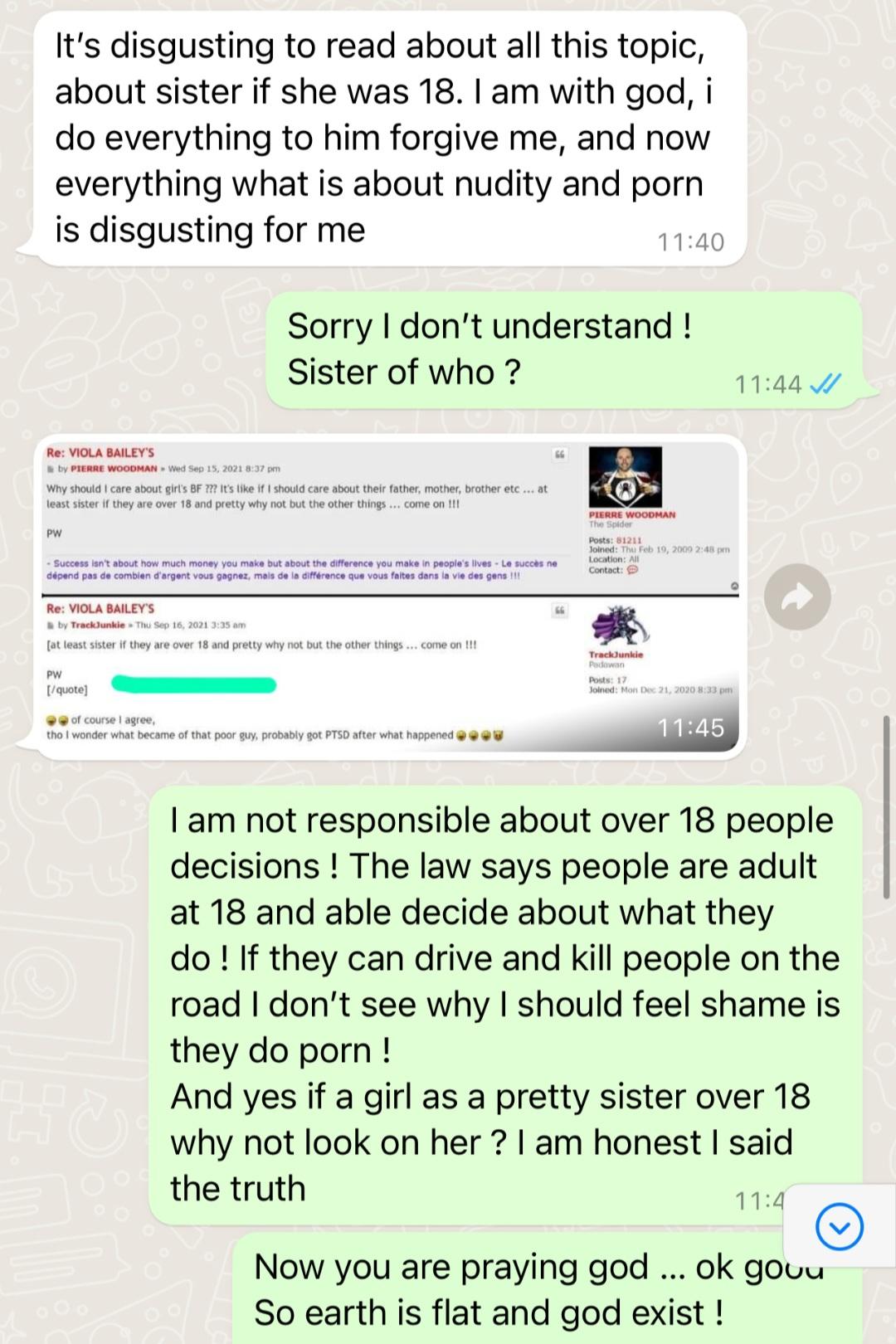Click quote icon on second forum post
This screenshot has height=1344, width=896.
click(560, 611)
